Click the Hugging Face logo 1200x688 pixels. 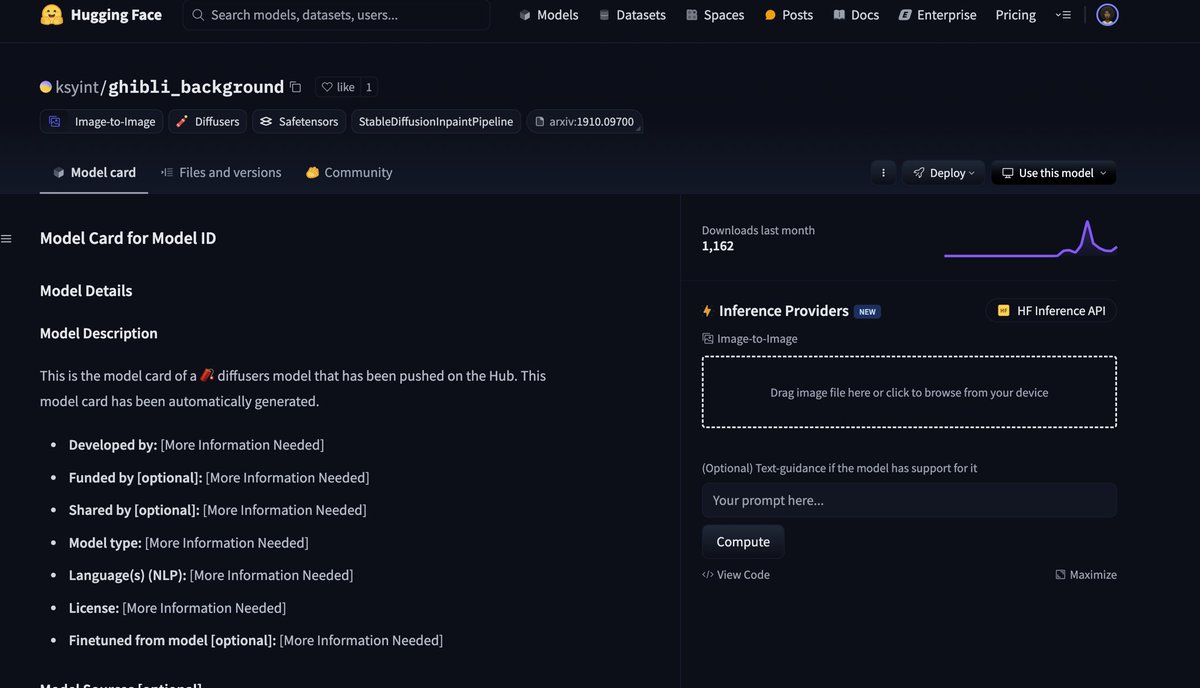(x=100, y=15)
